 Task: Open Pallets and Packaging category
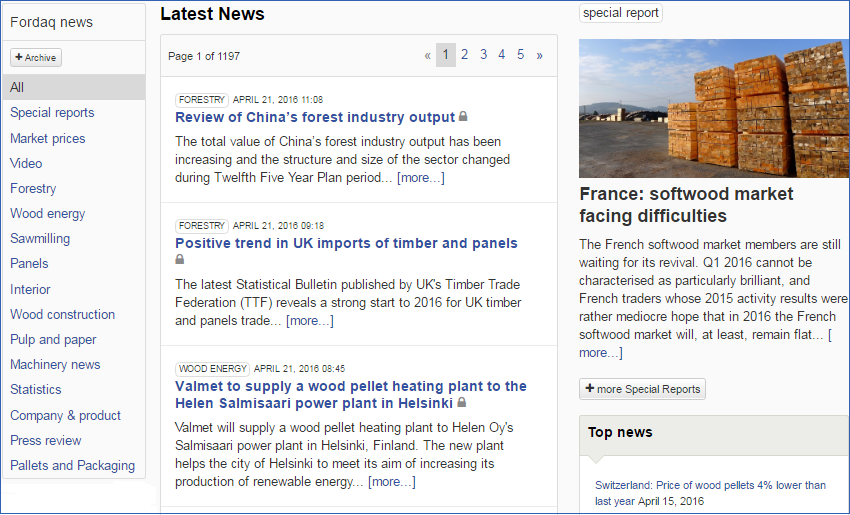point(73,466)
